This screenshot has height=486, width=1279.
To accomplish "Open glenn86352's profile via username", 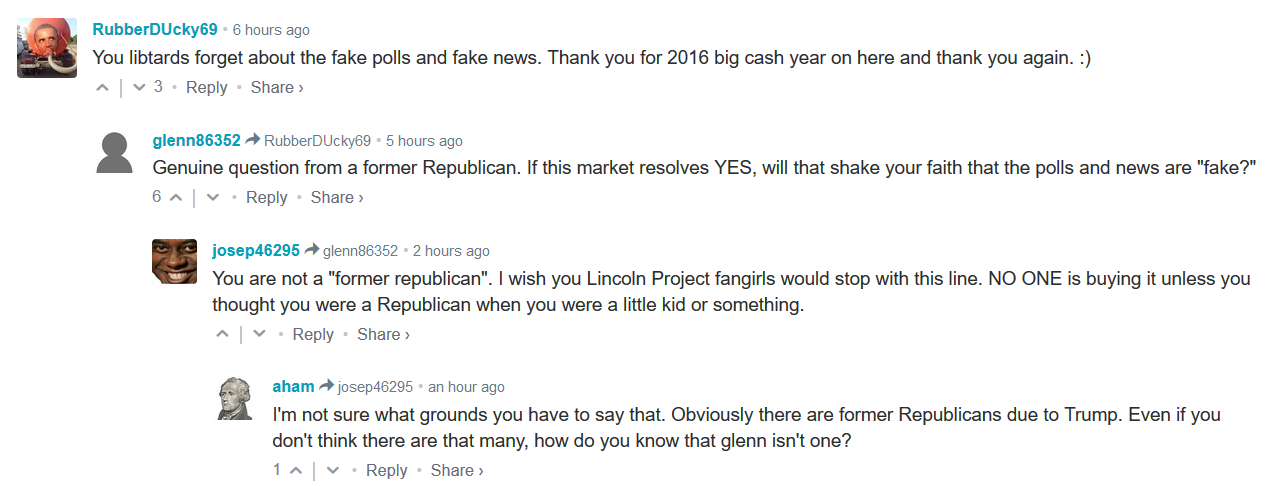I will coord(196,141).
